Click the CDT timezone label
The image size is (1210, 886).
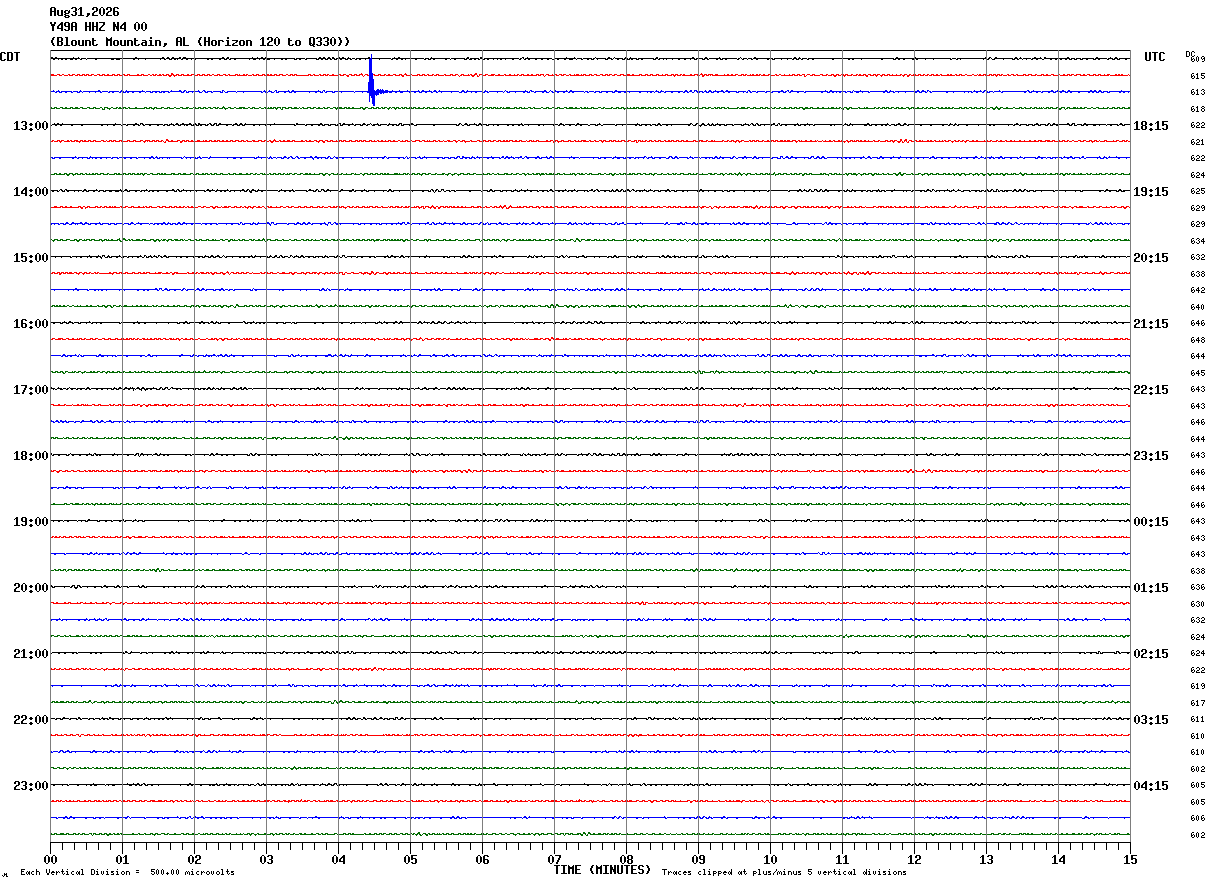pos(10,57)
